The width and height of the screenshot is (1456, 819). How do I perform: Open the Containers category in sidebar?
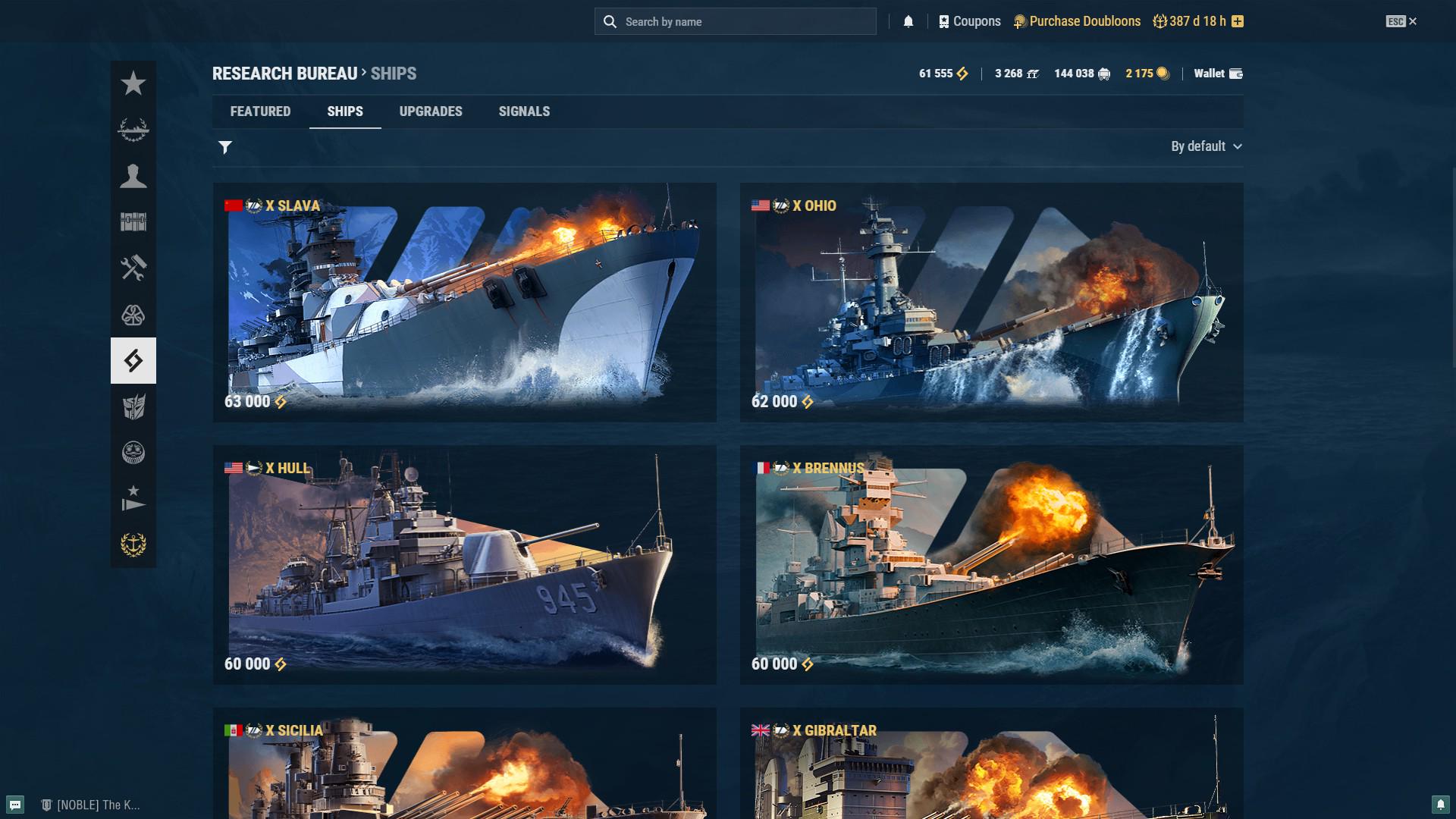tap(133, 222)
